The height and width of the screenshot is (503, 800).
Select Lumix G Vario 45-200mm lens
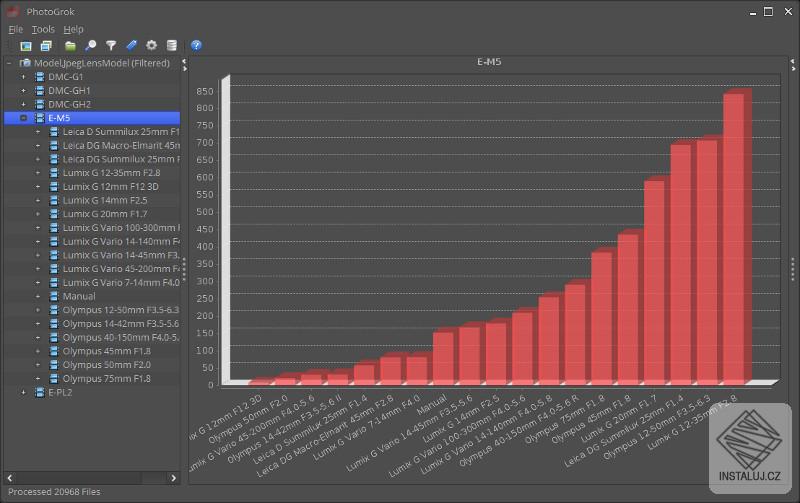(121, 269)
